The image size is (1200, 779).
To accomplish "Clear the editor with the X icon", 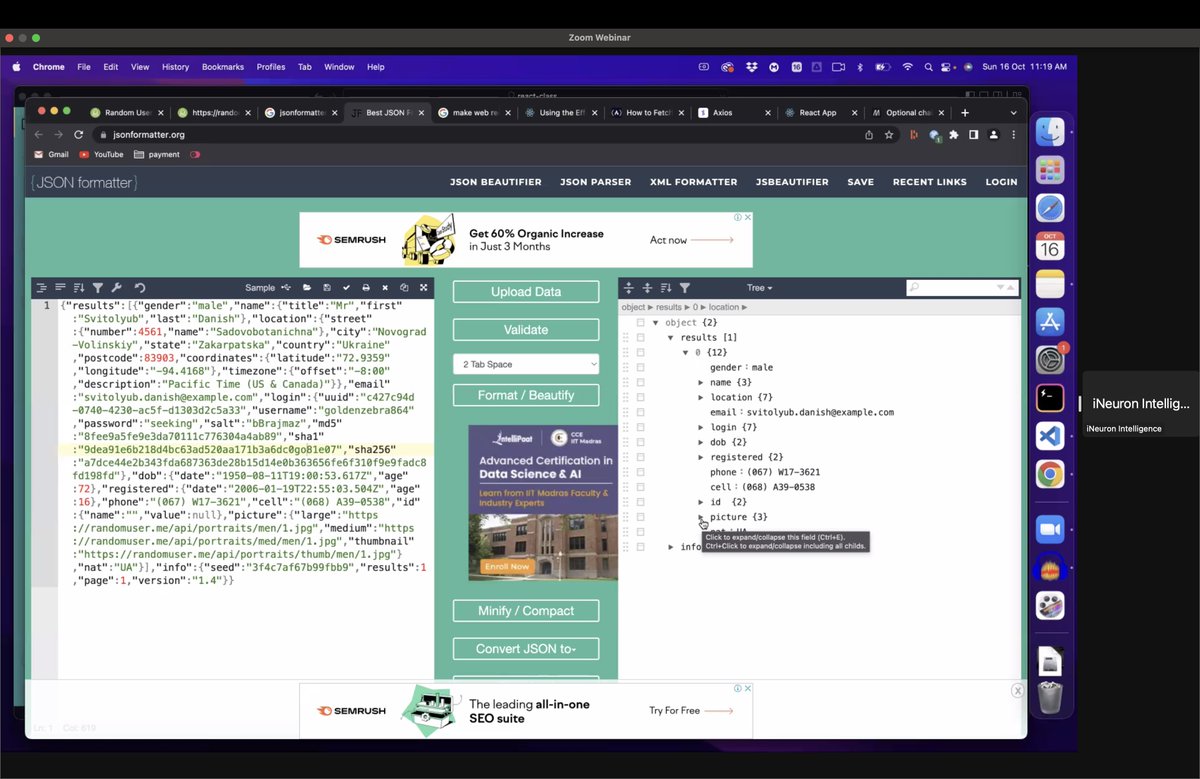I will (384, 288).
